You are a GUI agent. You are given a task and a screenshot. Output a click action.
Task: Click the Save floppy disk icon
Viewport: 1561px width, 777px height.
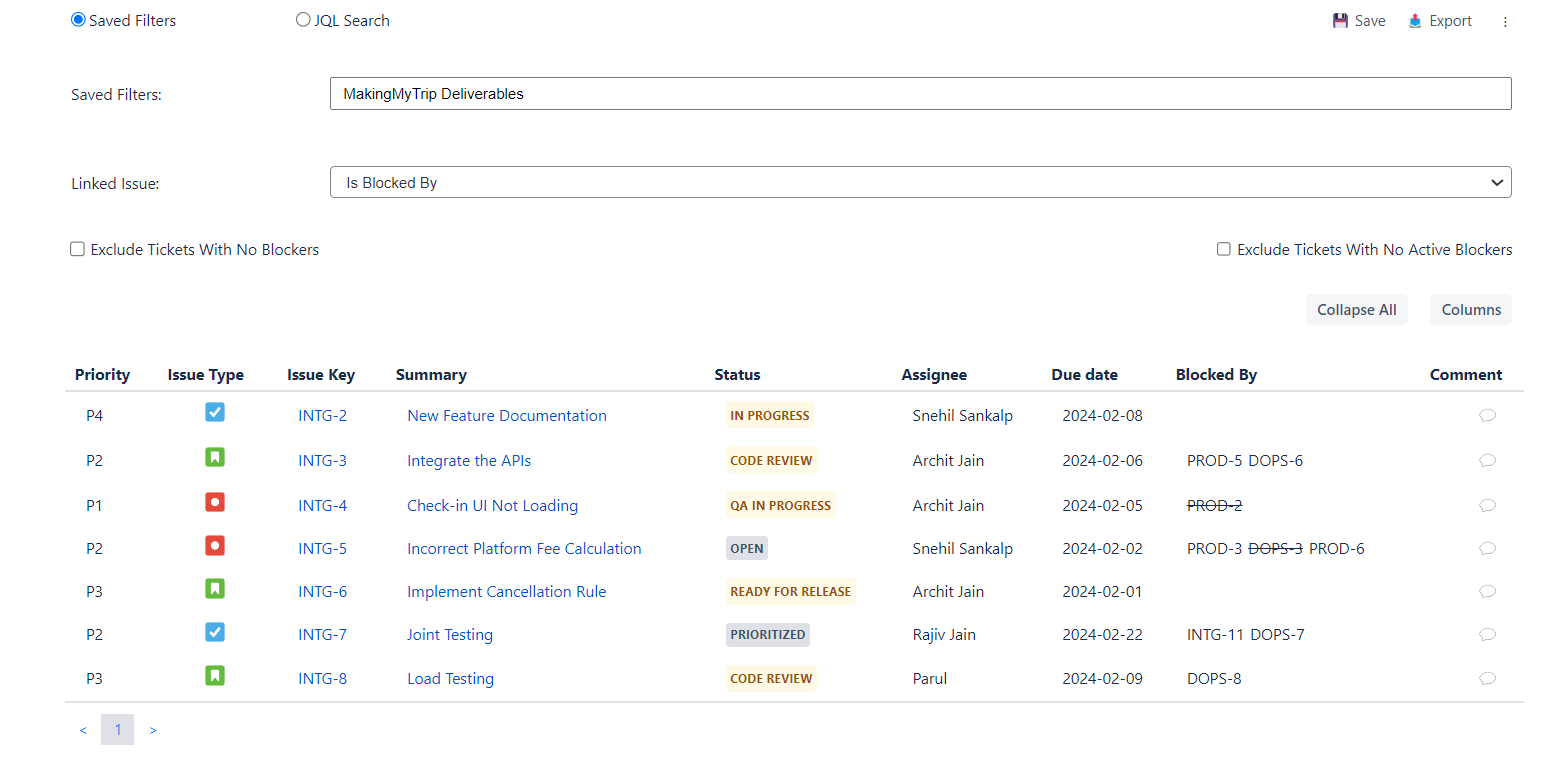click(1340, 21)
